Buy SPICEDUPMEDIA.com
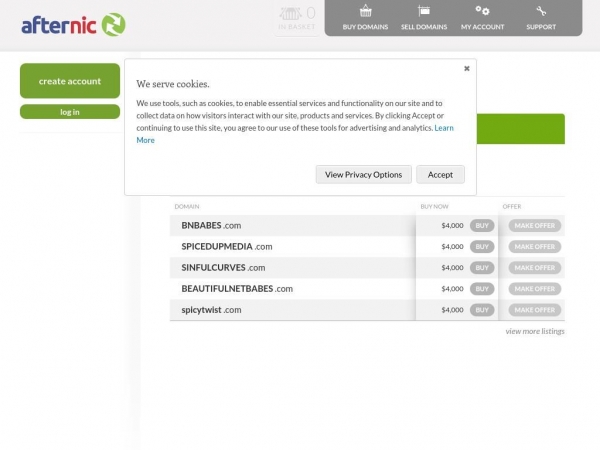600x450 pixels. [x=482, y=246]
